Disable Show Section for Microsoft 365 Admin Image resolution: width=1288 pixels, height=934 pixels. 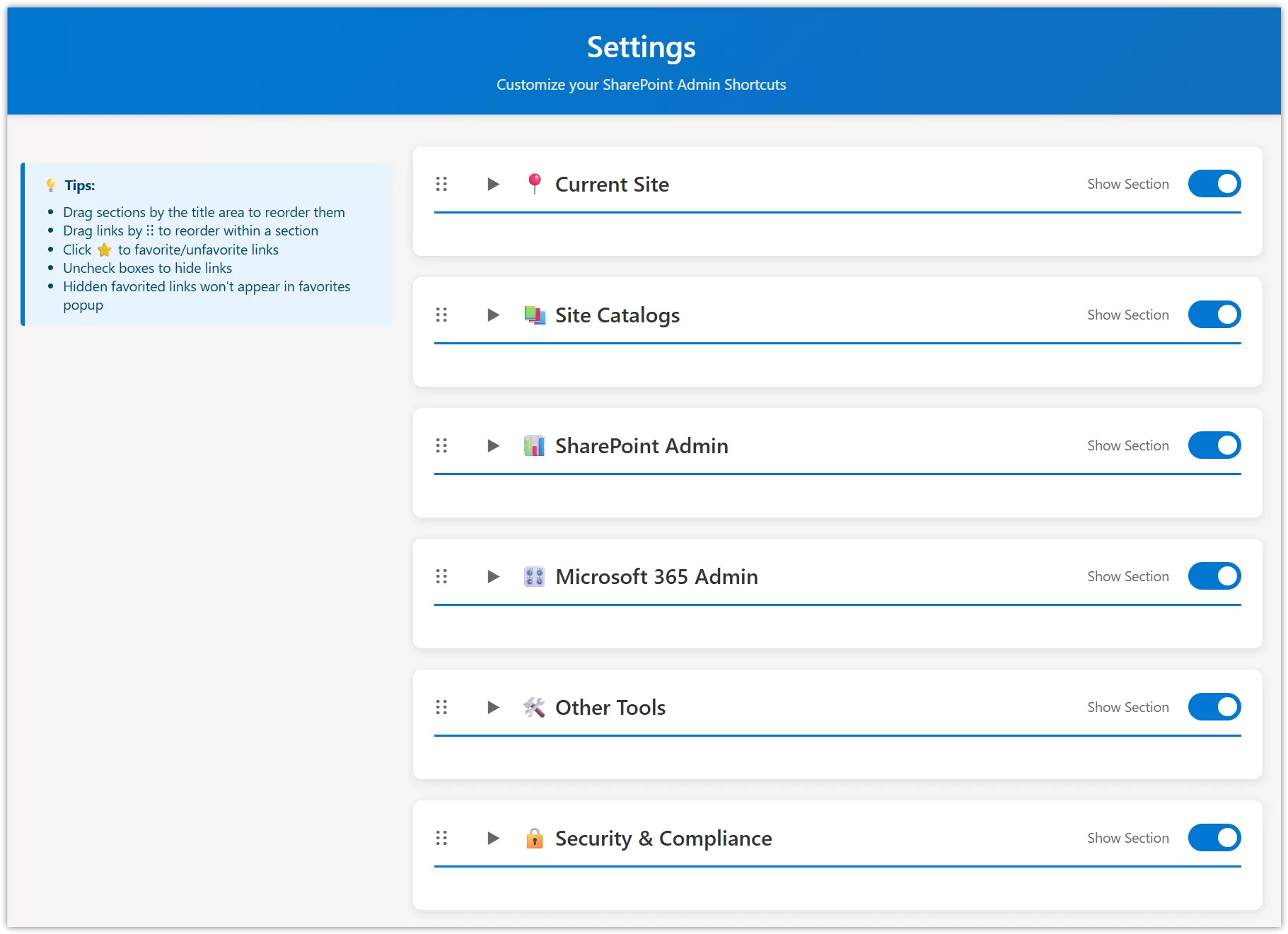(1214, 576)
